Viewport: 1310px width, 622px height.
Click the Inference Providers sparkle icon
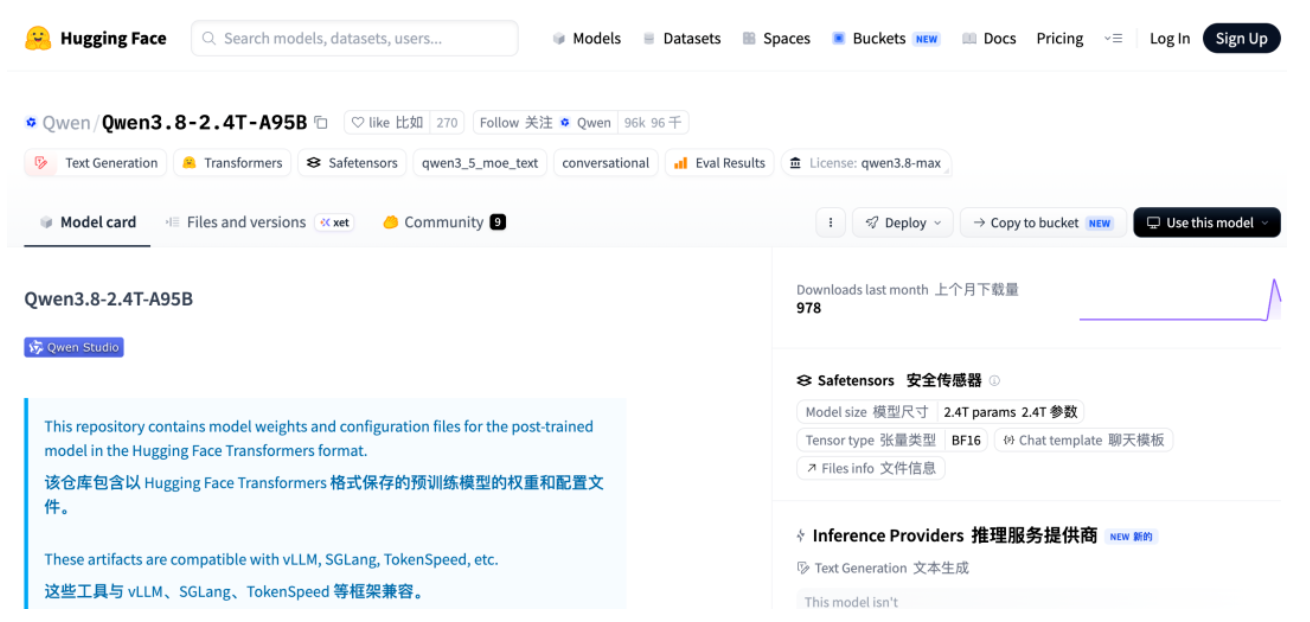tap(801, 536)
